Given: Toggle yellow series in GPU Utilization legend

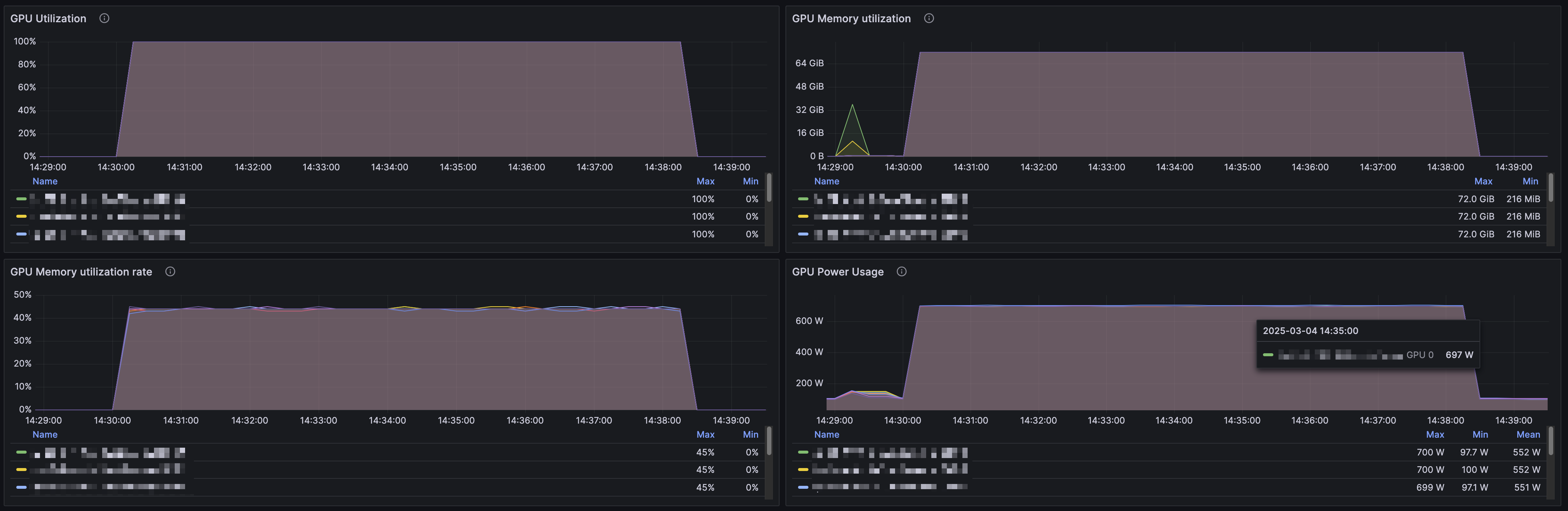Looking at the screenshot, I should coord(107,217).
